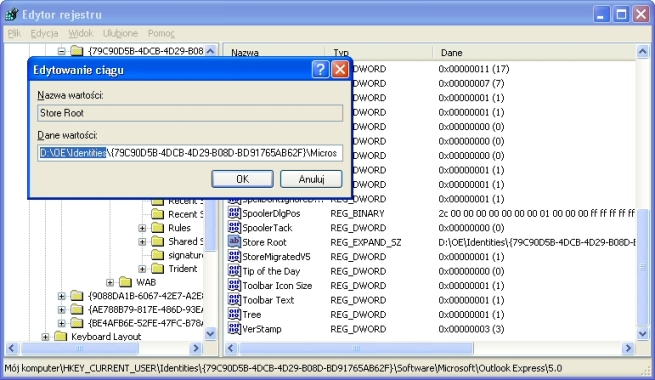
Task: Select the 'Store Root' value row name
Action: click(264, 242)
